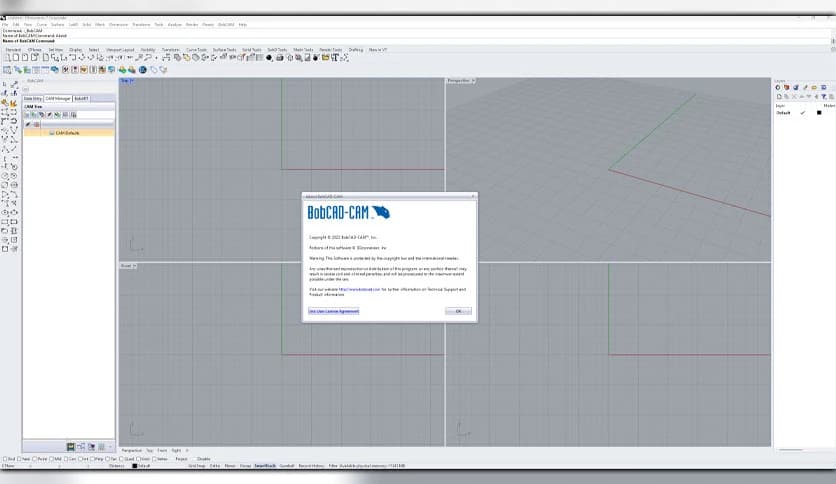Viewport: 836px width, 484px height.
Task: Toggle the Mid osnap checkbox
Action: pyautogui.click(x=51, y=459)
